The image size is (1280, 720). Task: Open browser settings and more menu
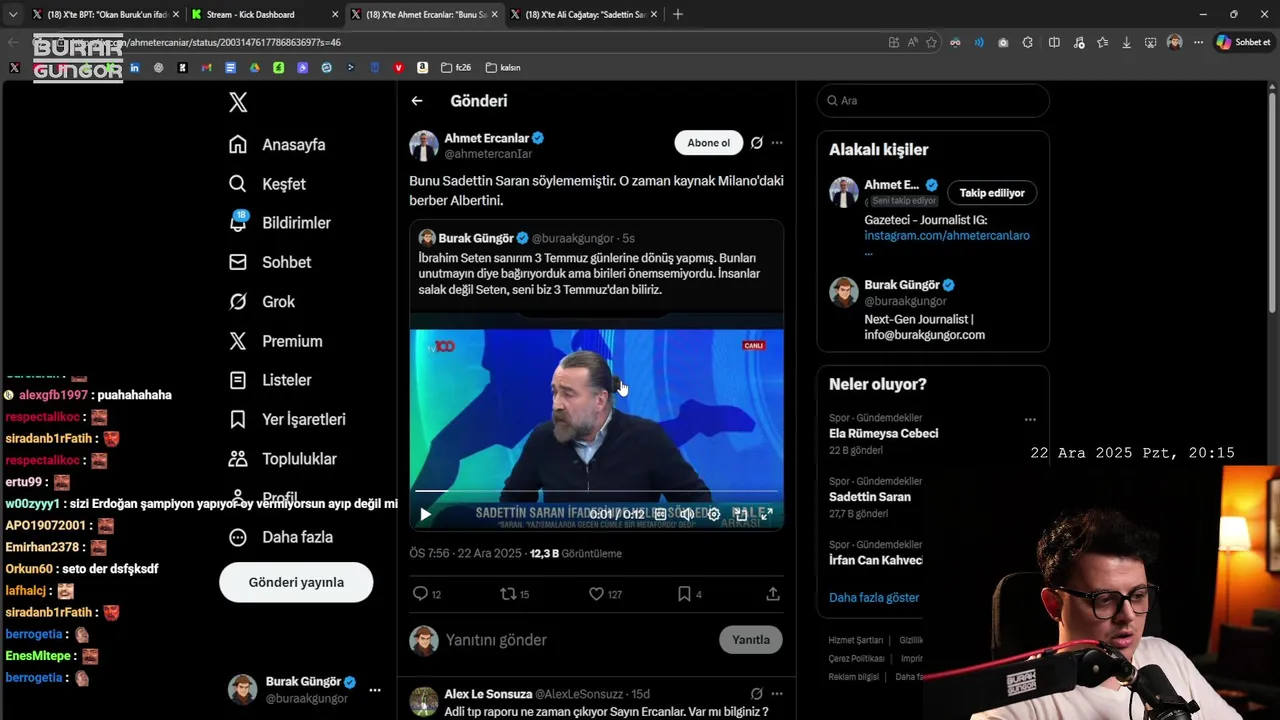(x=1198, y=43)
